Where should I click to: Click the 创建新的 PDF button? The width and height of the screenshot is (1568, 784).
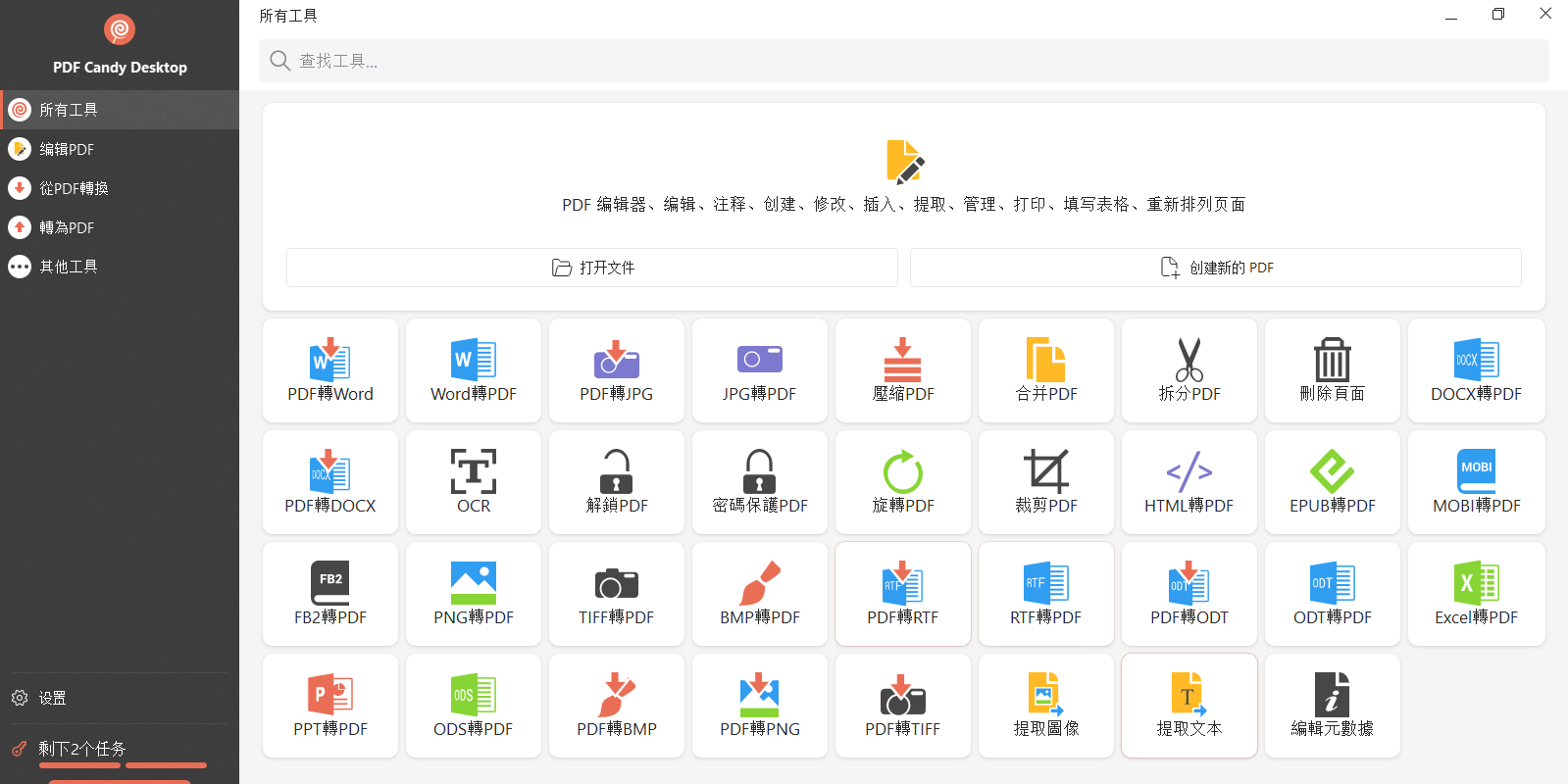click(1216, 268)
